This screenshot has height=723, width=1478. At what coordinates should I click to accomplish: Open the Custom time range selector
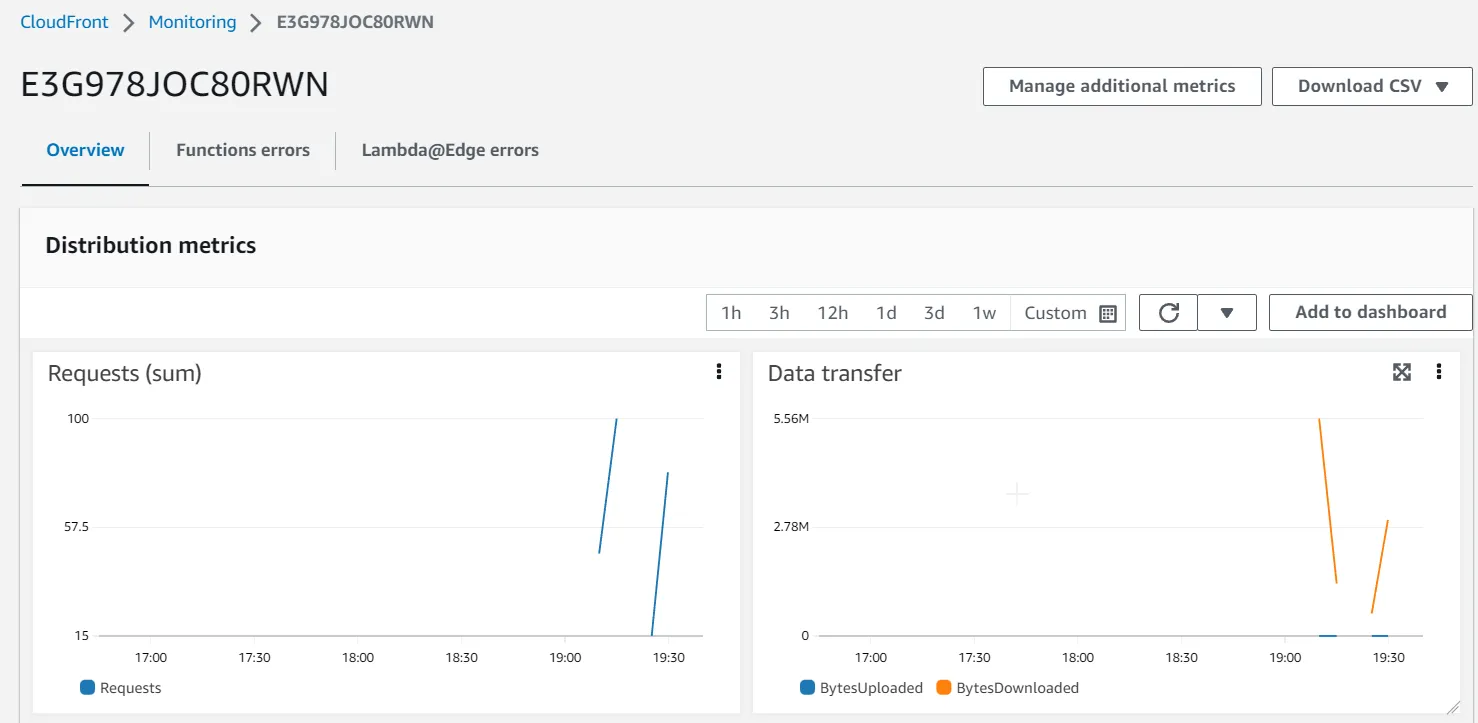[1055, 312]
